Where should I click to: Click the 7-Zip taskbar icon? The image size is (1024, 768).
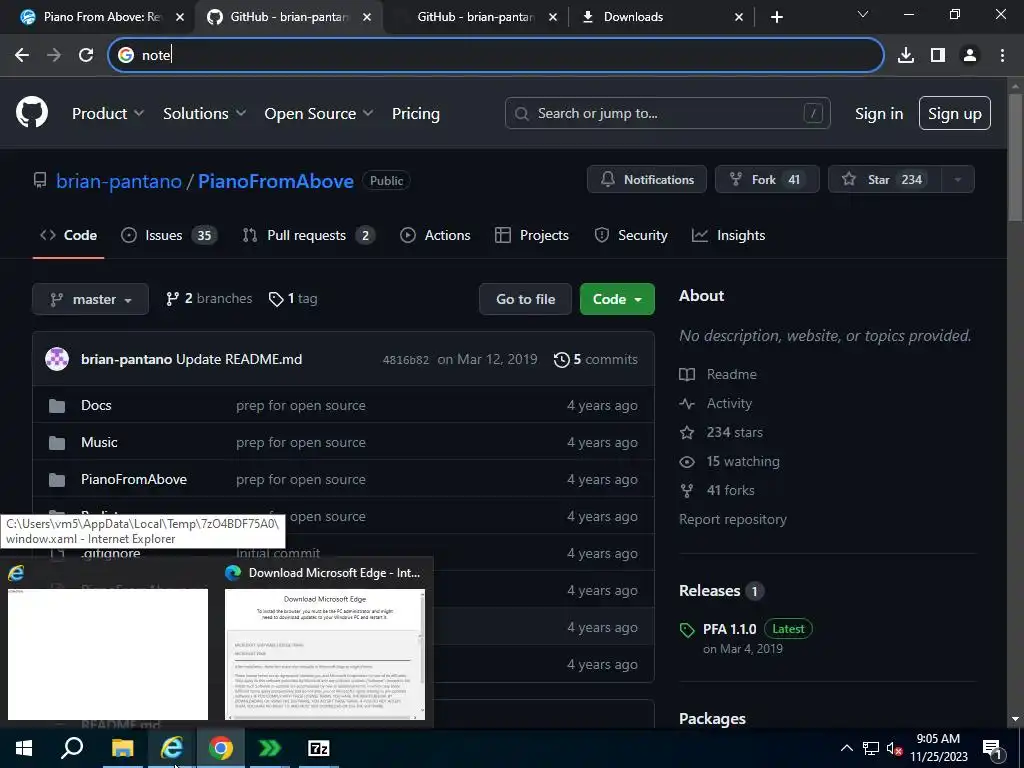pyautogui.click(x=319, y=748)
